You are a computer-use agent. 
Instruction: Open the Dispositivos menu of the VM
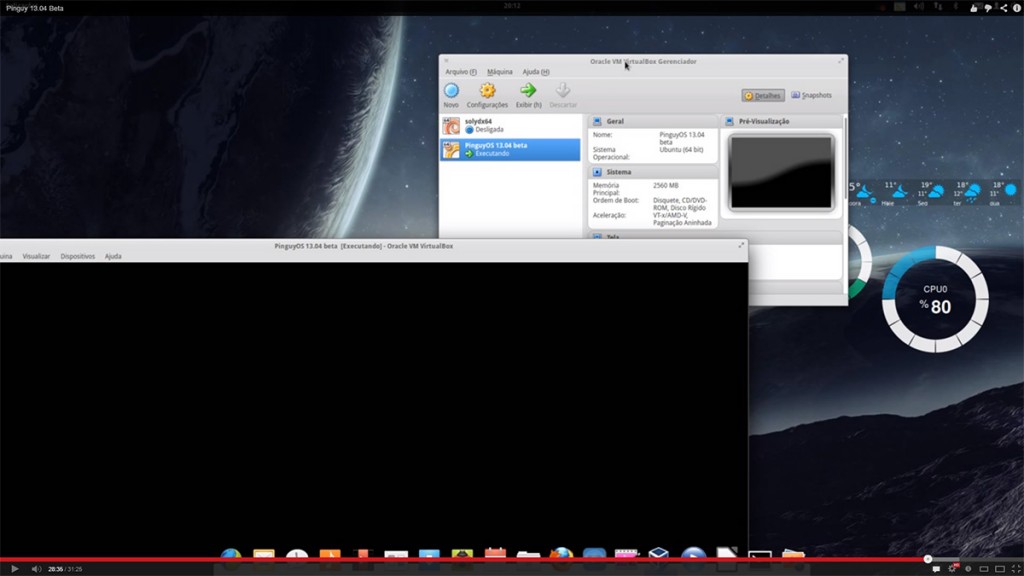77,256
